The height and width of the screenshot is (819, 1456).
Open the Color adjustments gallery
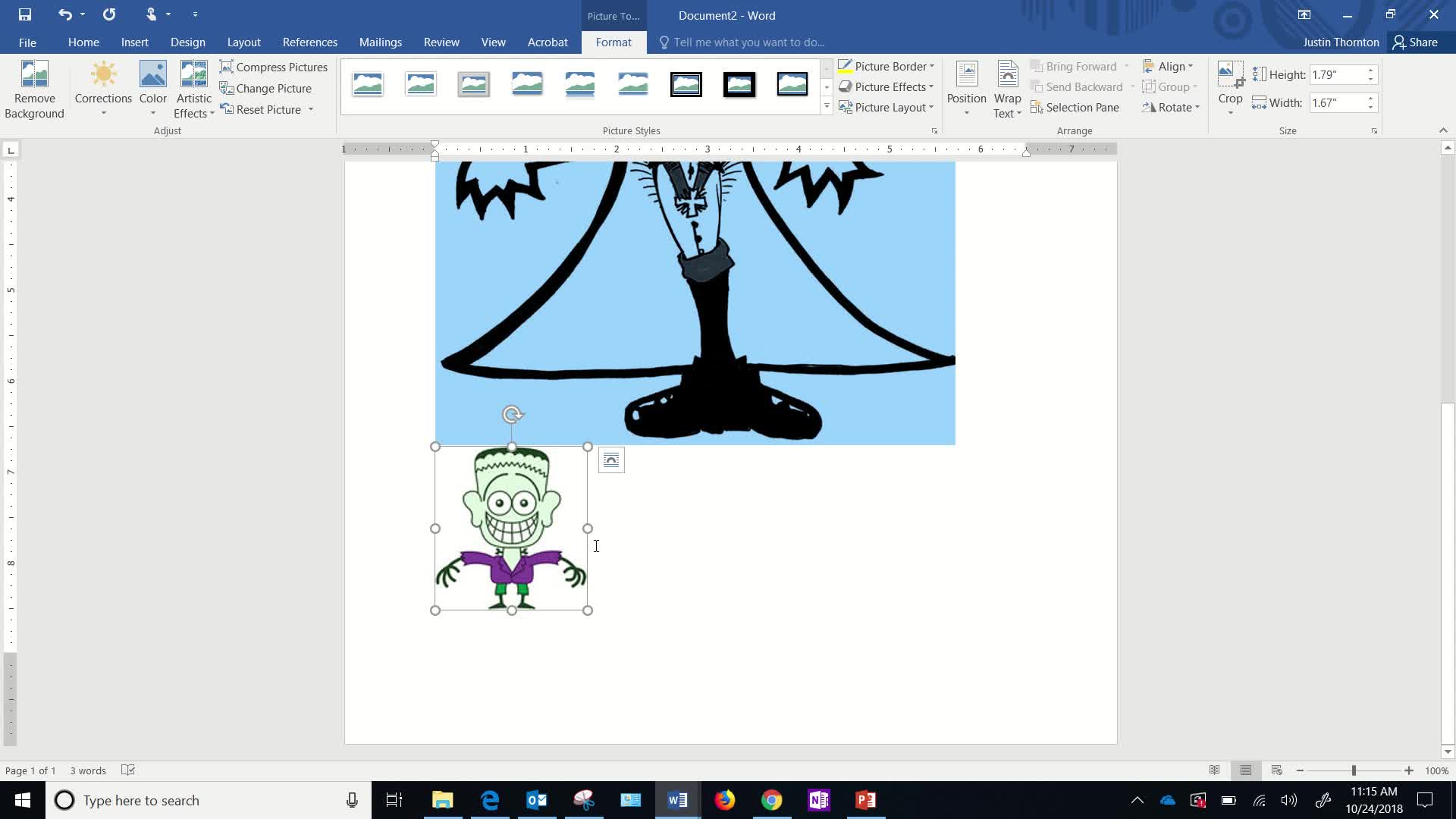point(152,89)
